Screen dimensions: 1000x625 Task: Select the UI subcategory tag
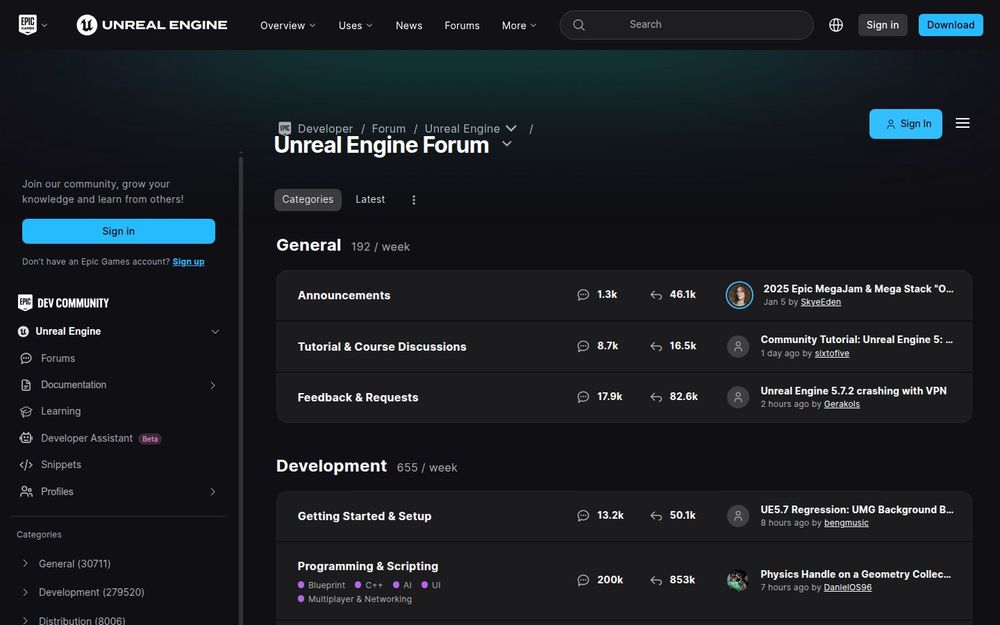pyautogui.click(x=431, y=585)
